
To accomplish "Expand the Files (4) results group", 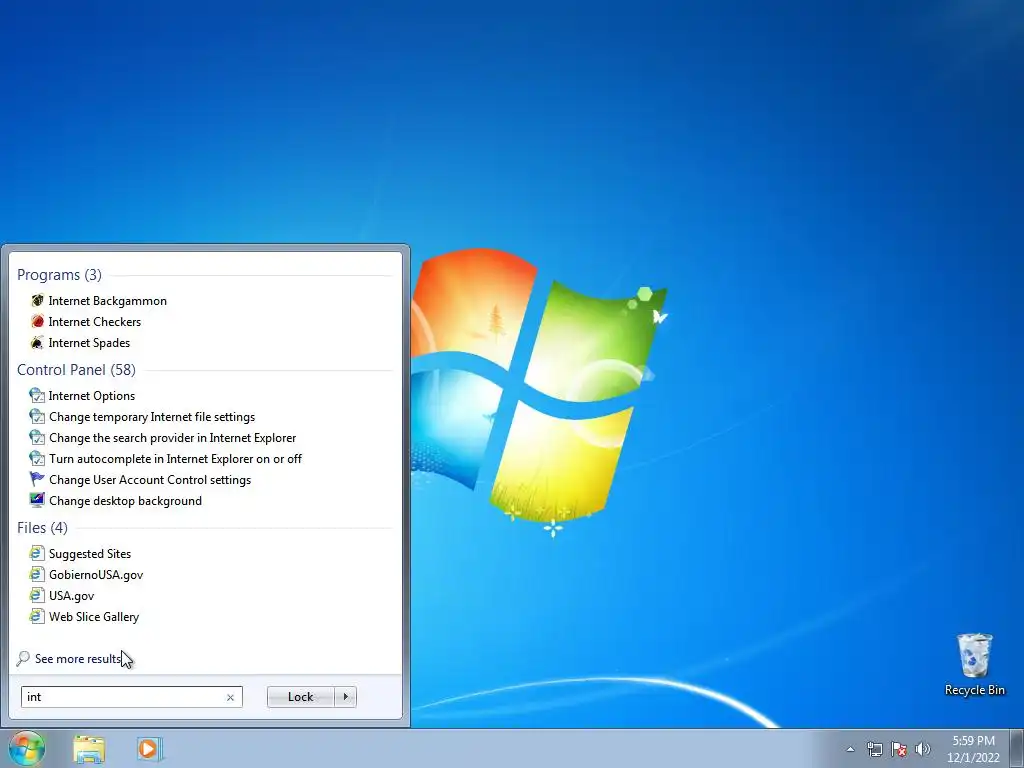I will (42, 528).
